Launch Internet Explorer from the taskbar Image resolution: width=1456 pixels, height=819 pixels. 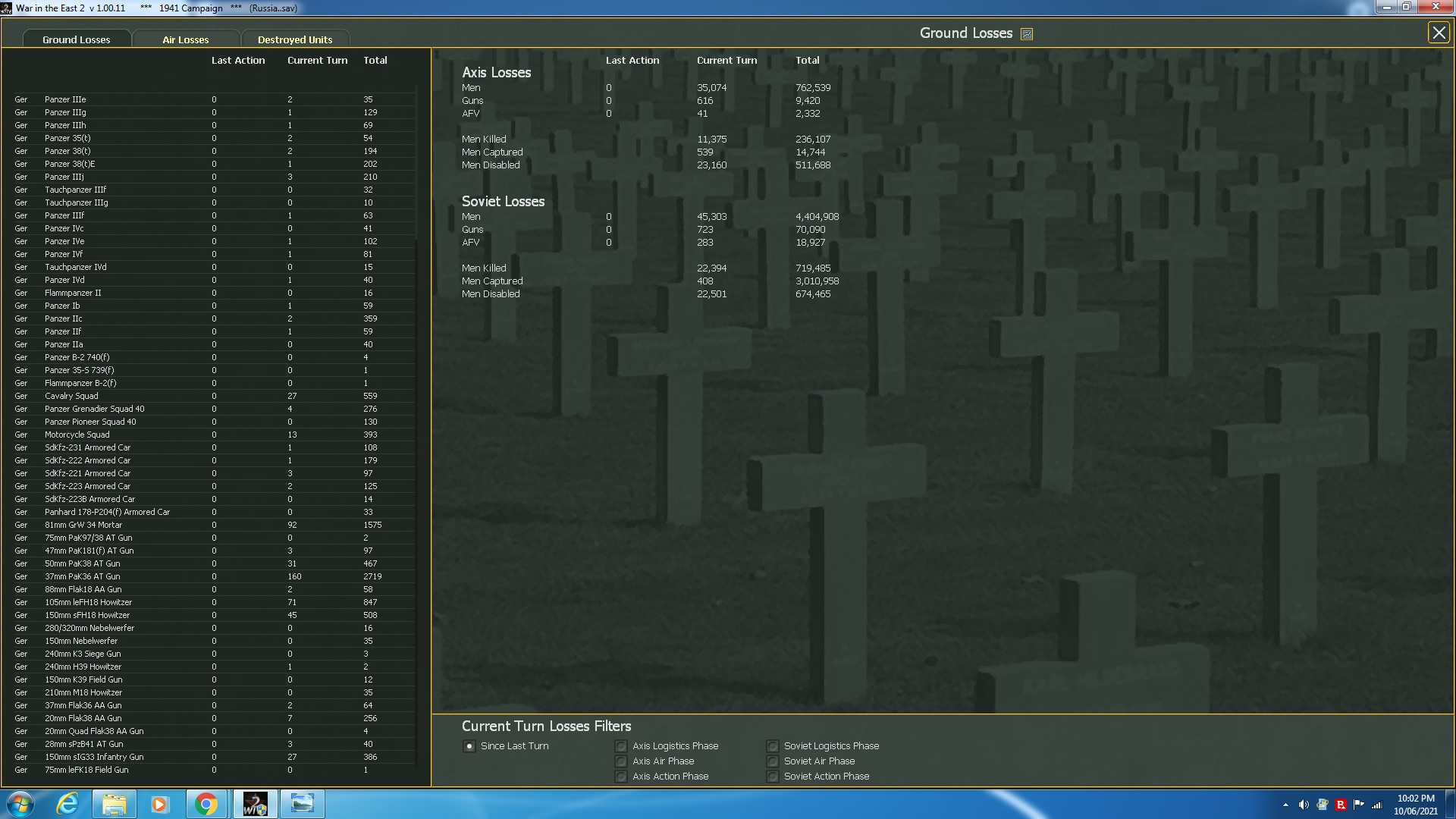[68, 804]
